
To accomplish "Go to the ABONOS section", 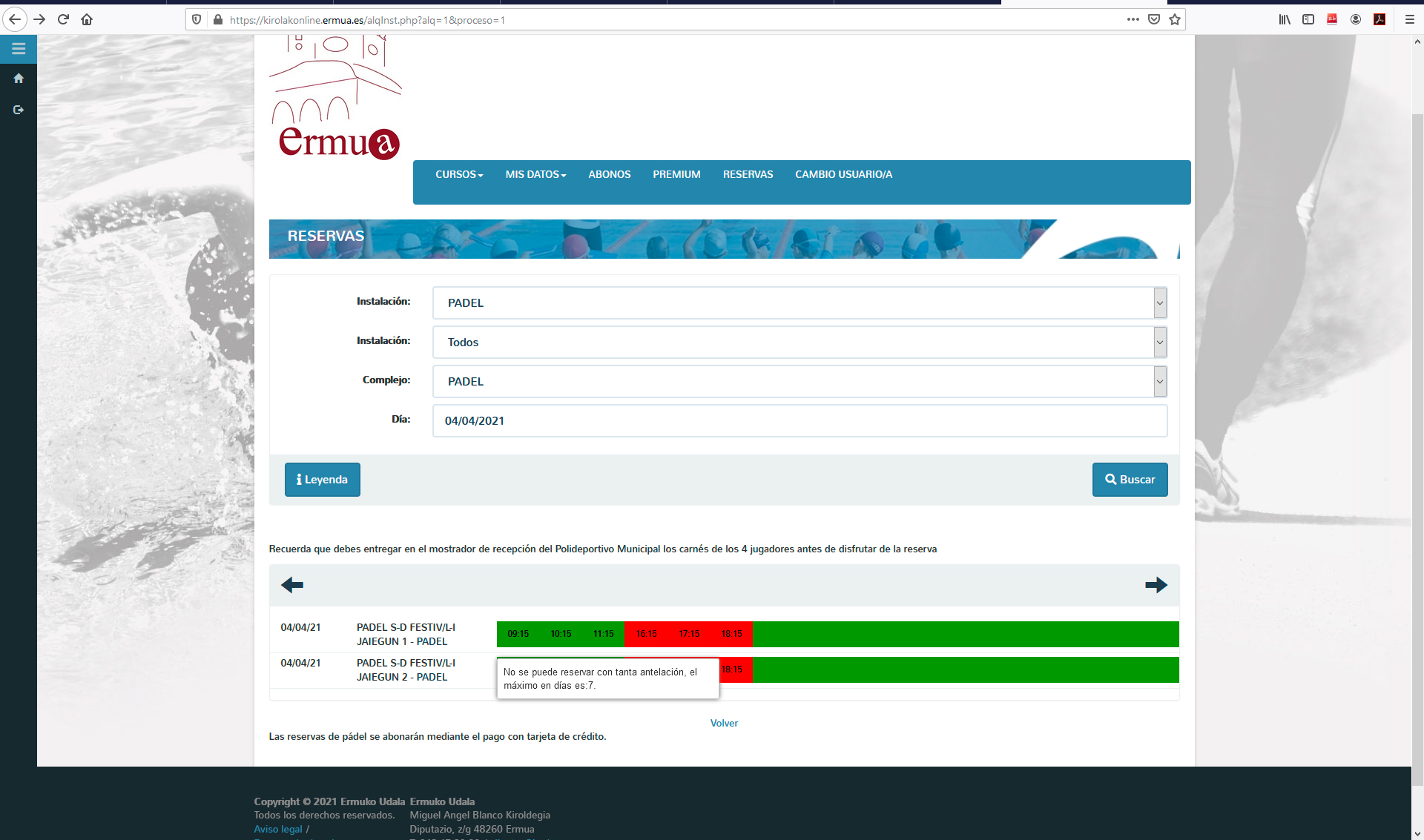I will pos(609,174).
